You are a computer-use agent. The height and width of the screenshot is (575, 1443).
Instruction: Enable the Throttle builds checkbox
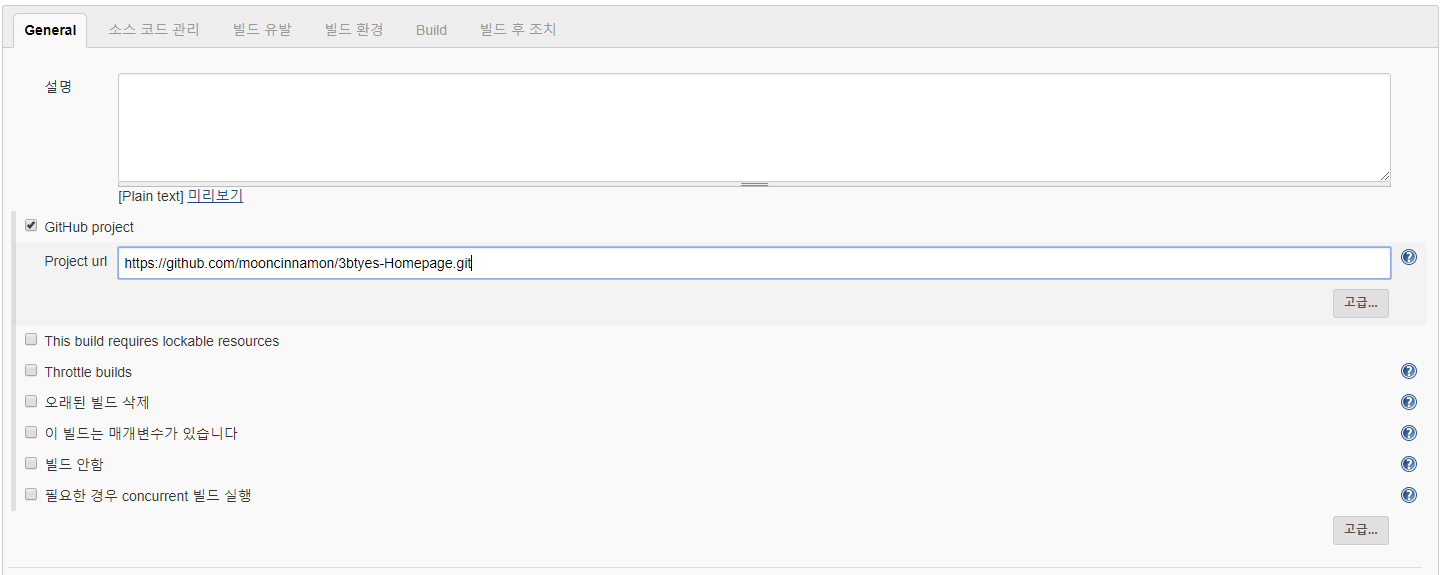[31, 371]
